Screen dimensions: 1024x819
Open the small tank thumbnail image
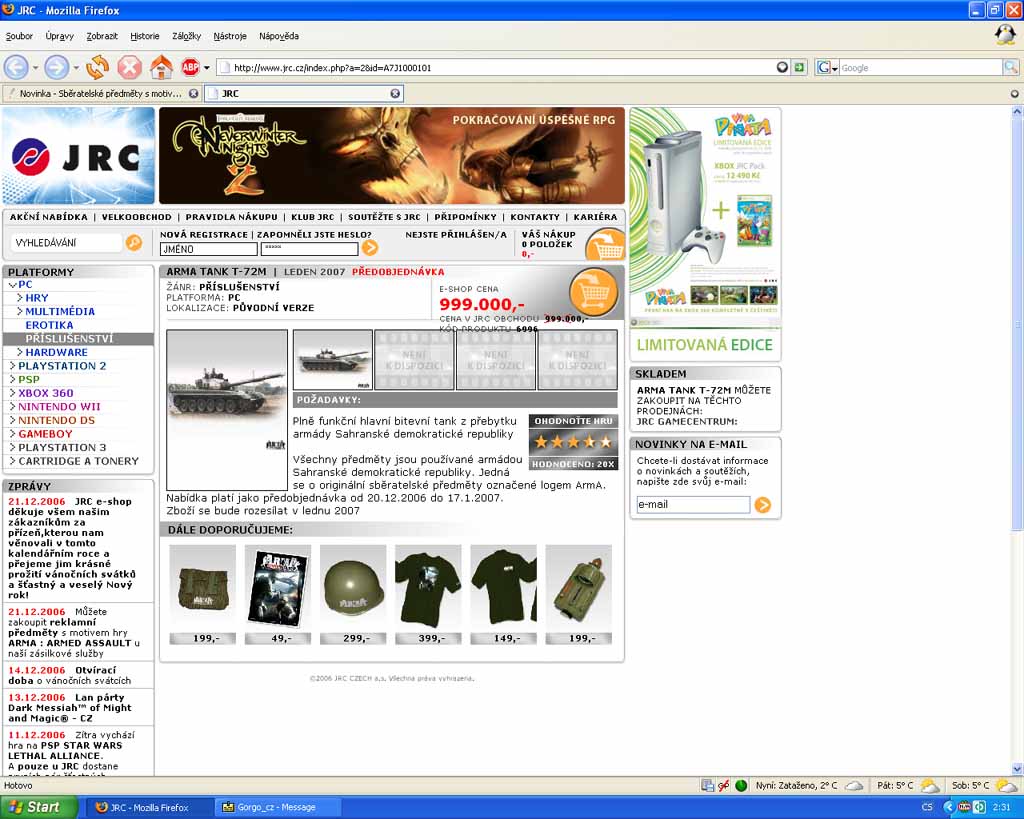[x=332, y=360]
